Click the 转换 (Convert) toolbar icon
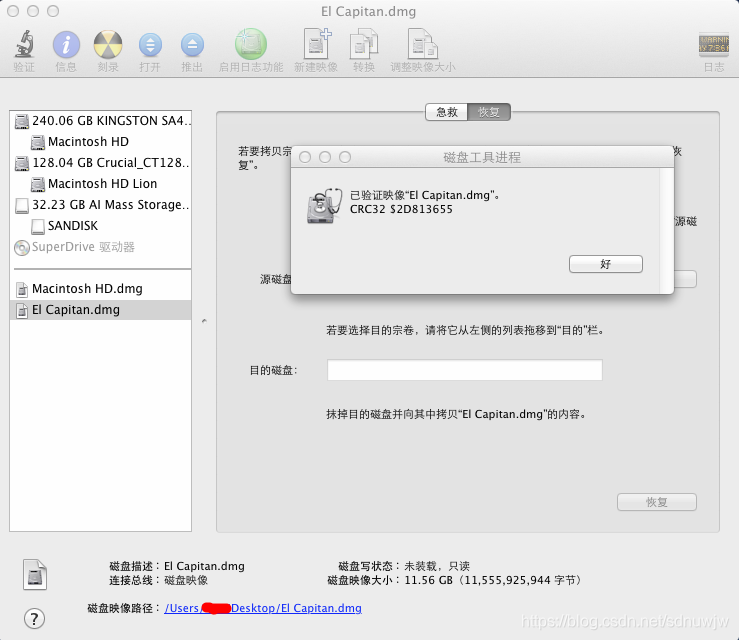Screen dimensions: 739x640 [x=364, y=44]
